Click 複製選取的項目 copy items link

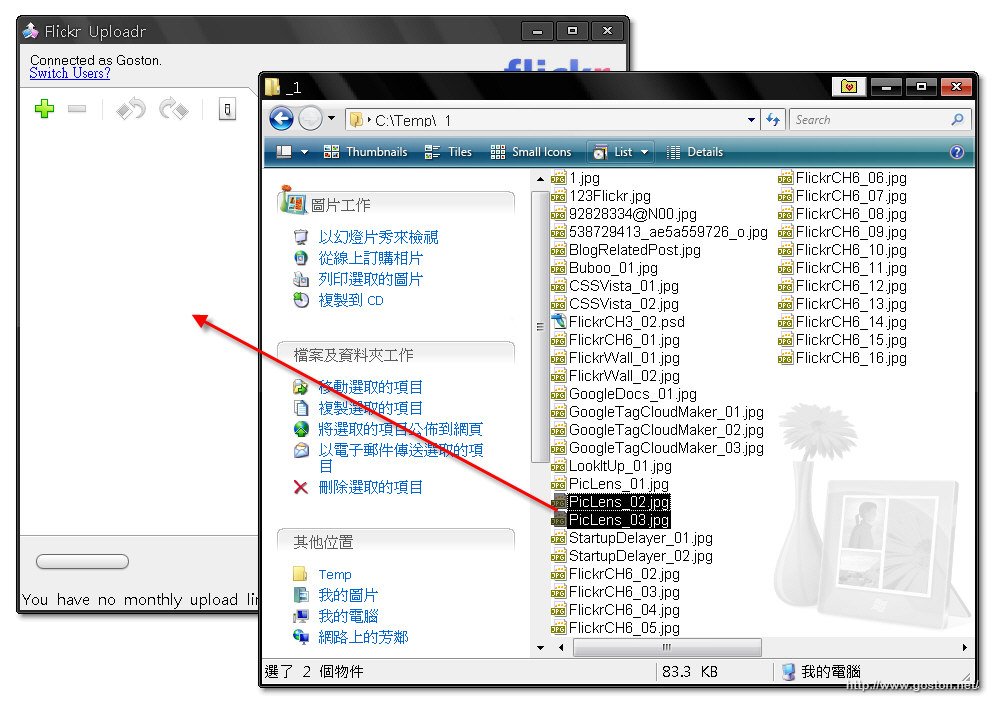(x=370, y=408)
